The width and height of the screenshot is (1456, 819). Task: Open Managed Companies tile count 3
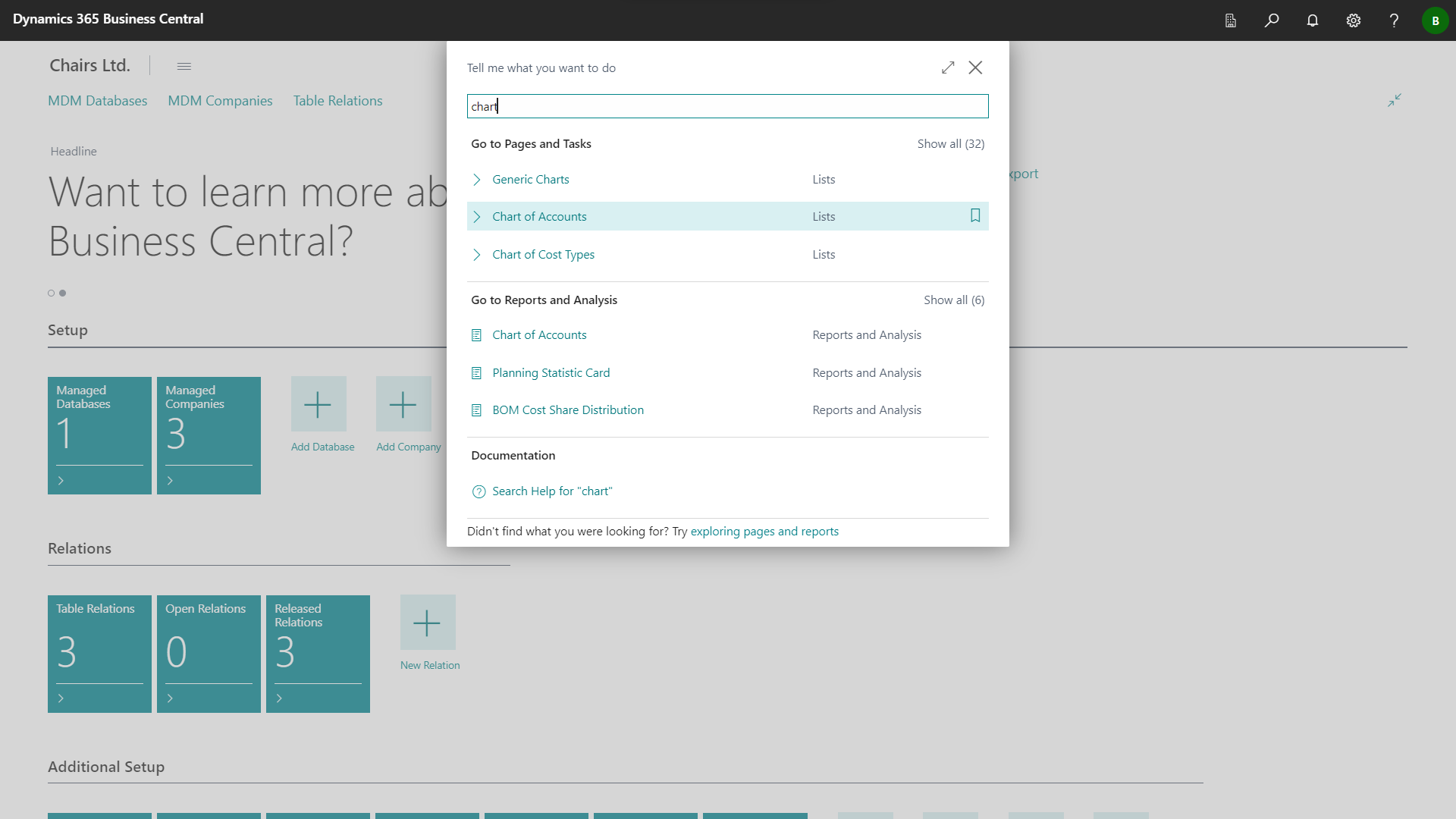(176, 434)
